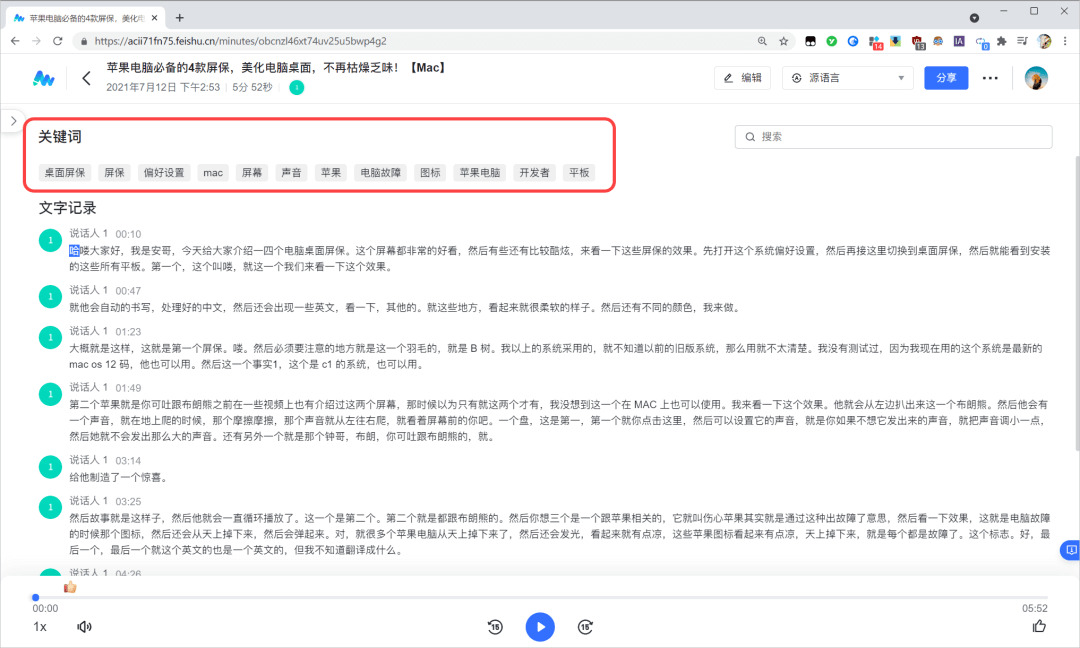Go back using the page back arrow
Viewport: 1080px width, 648px height.
86,78
